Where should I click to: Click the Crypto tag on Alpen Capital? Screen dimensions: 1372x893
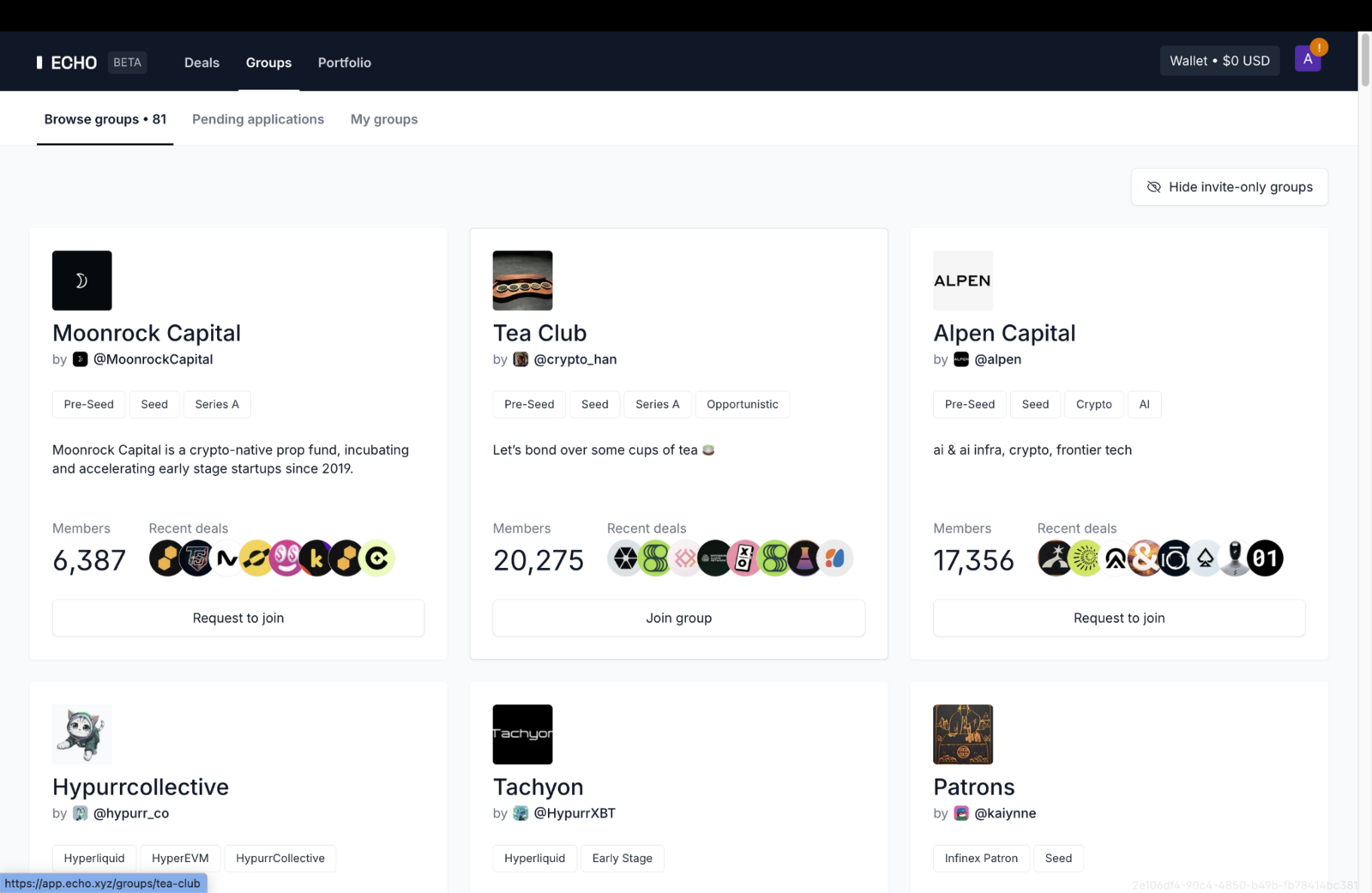tap(1094, 404)
